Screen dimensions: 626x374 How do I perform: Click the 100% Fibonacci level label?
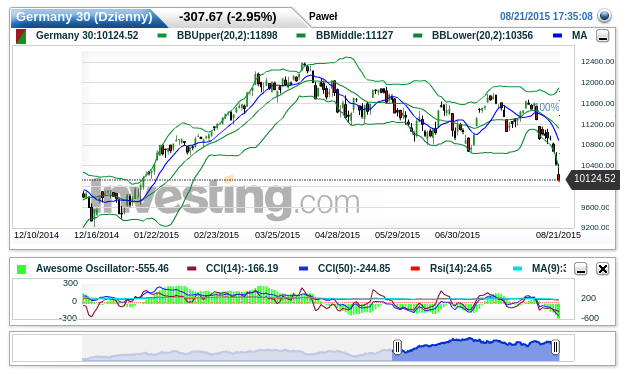(547, 107)
